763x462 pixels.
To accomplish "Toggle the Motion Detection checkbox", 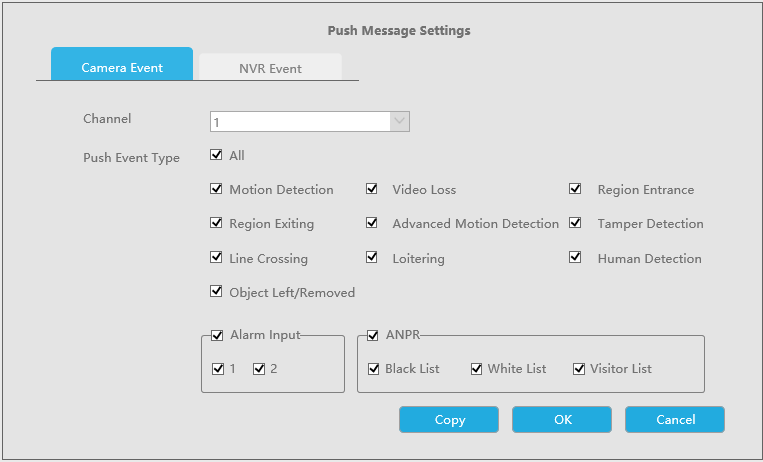I will [x=216, y=189].
